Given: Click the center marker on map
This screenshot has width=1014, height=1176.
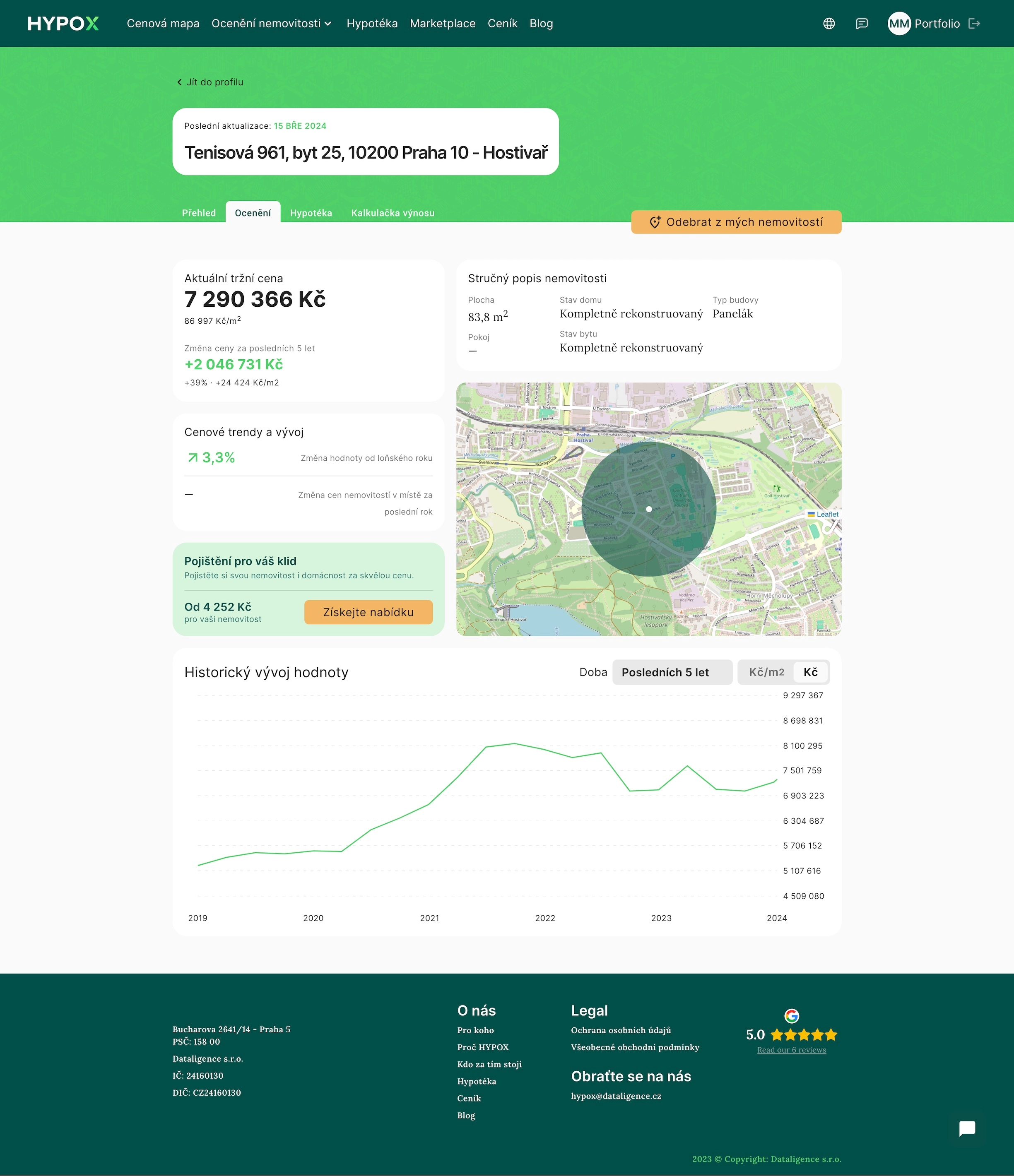Looking at the screenshot, I should (649, 509).
